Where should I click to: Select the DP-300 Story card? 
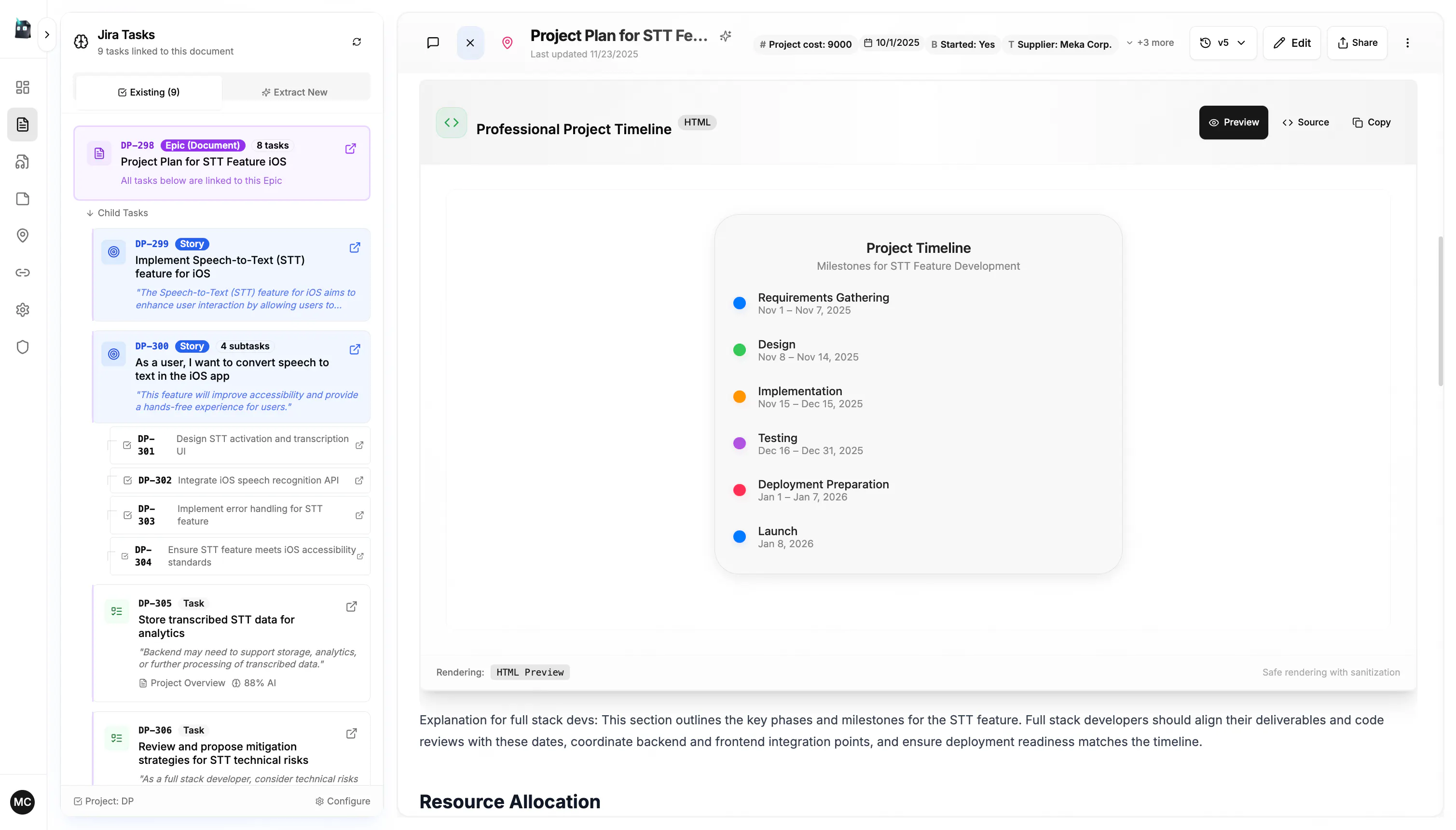231,377
